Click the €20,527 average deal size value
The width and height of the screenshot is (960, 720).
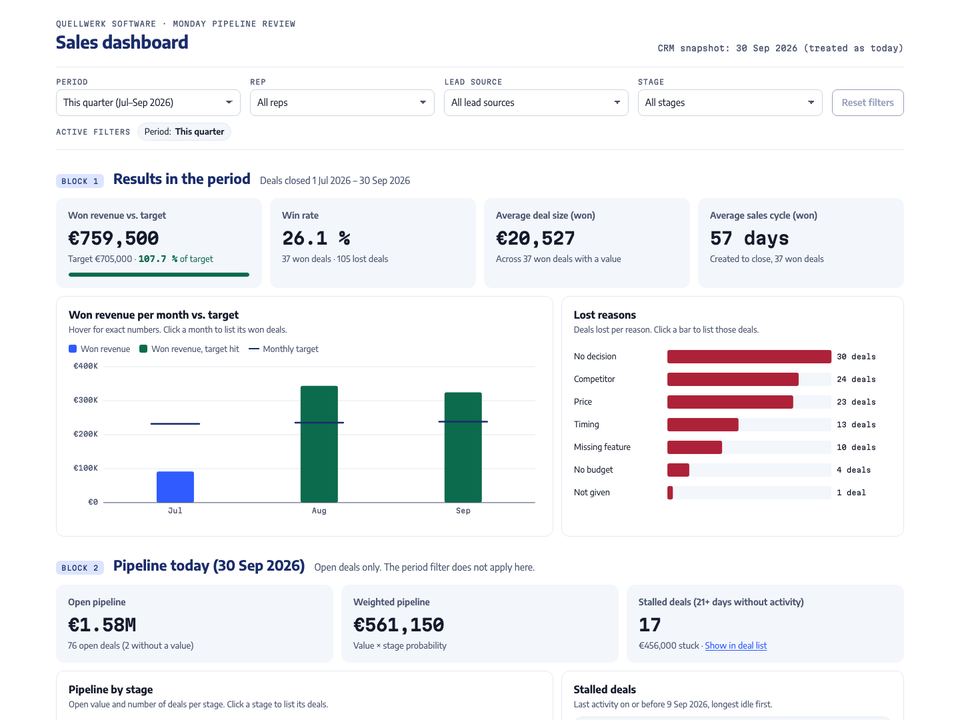point(535,238)
